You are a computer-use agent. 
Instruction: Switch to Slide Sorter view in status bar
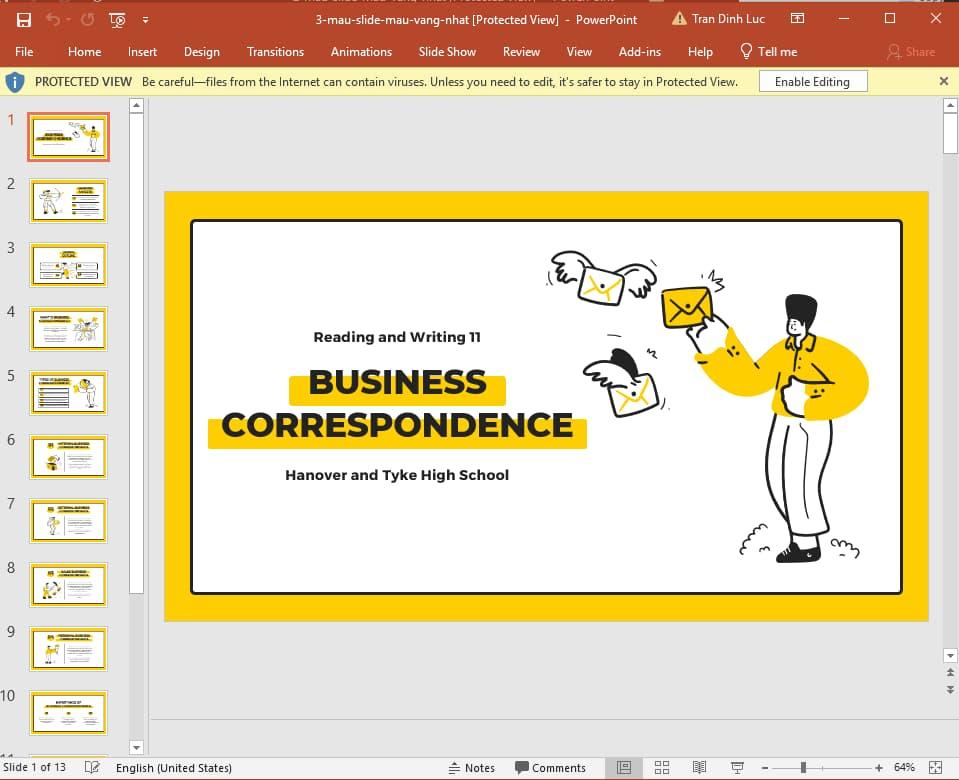(x=662, y=767)
